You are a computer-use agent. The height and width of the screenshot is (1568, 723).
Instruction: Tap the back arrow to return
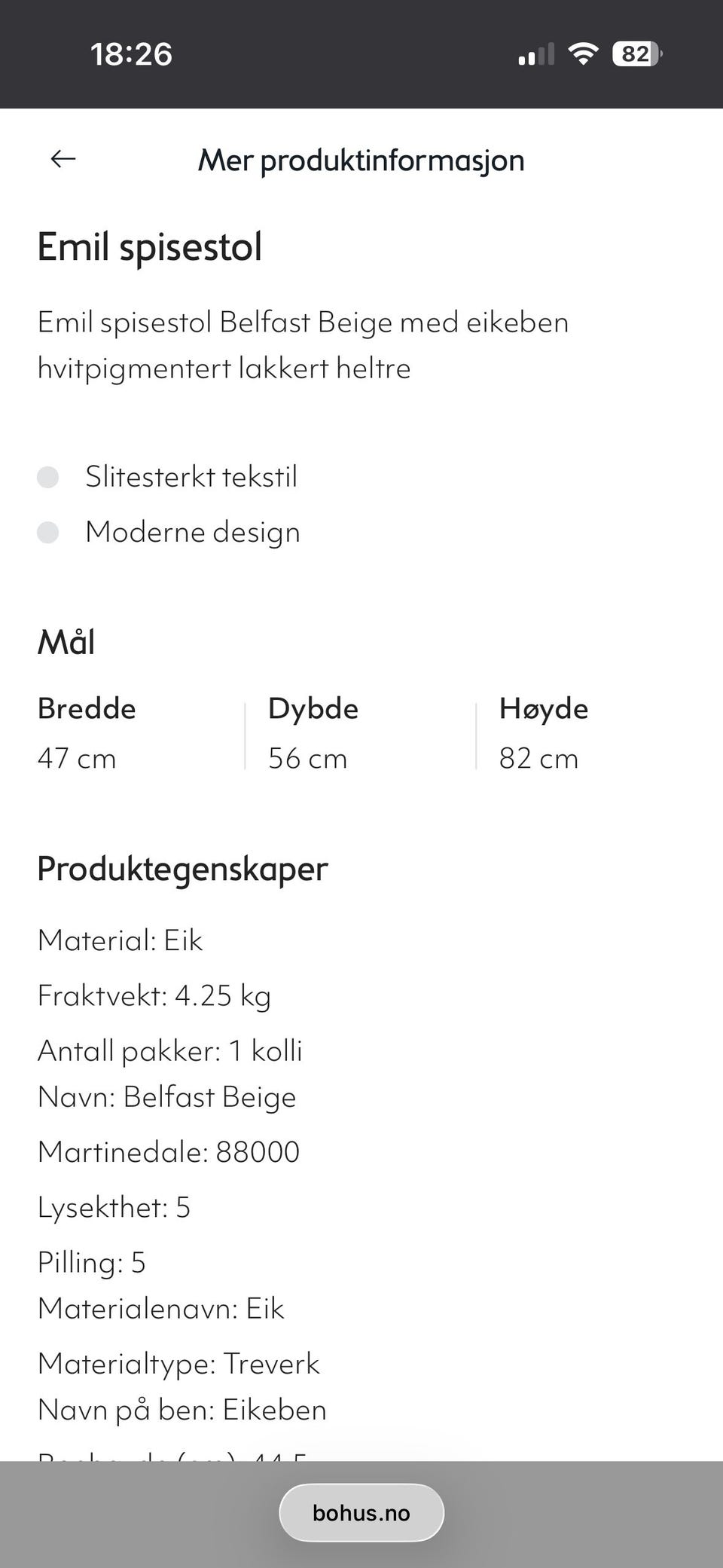pyautogui.click(x=63, y=159)
